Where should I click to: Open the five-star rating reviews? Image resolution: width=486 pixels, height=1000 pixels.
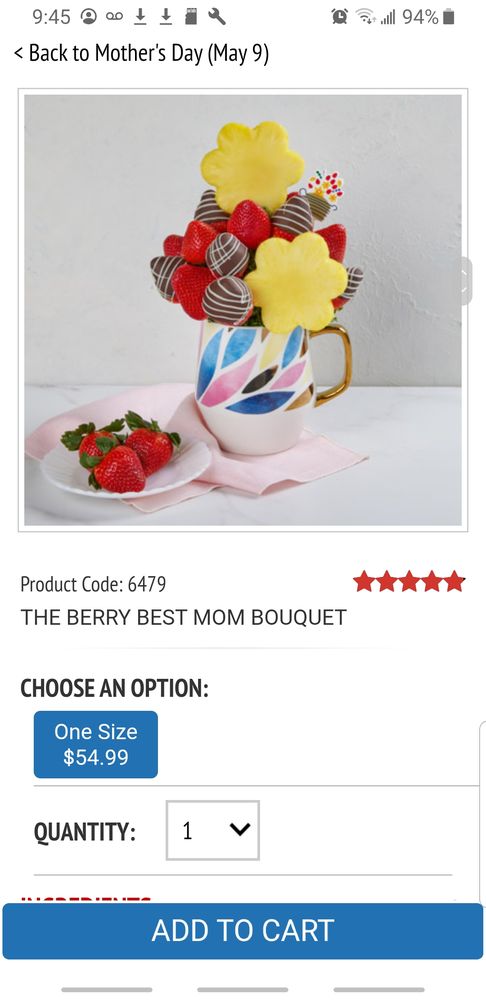(408, 582)
